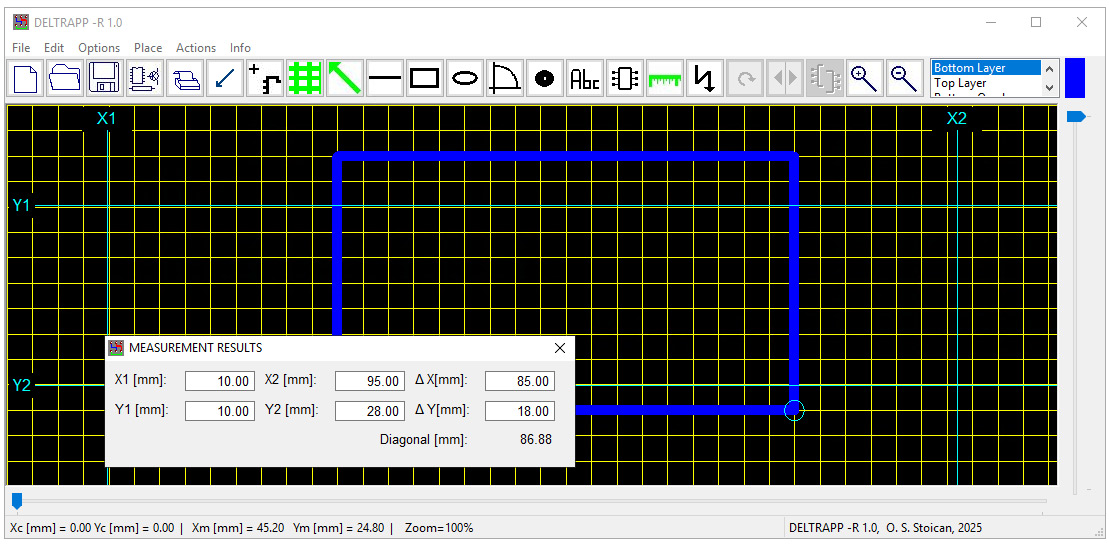Zoom out with the minus magnifier
The image size is (1109, 544).
pos(905,78)
